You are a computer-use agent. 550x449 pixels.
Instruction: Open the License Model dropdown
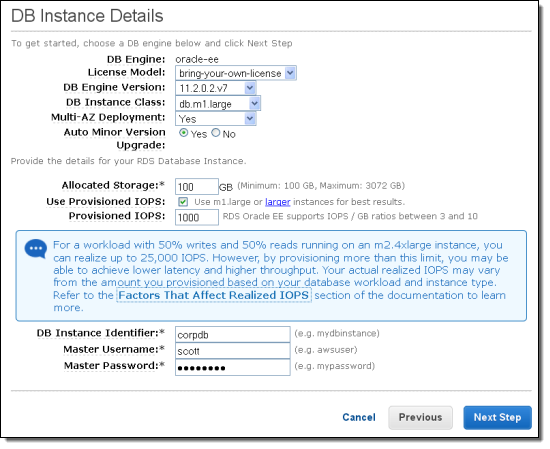pyautogui.click(x=236, y=73)
